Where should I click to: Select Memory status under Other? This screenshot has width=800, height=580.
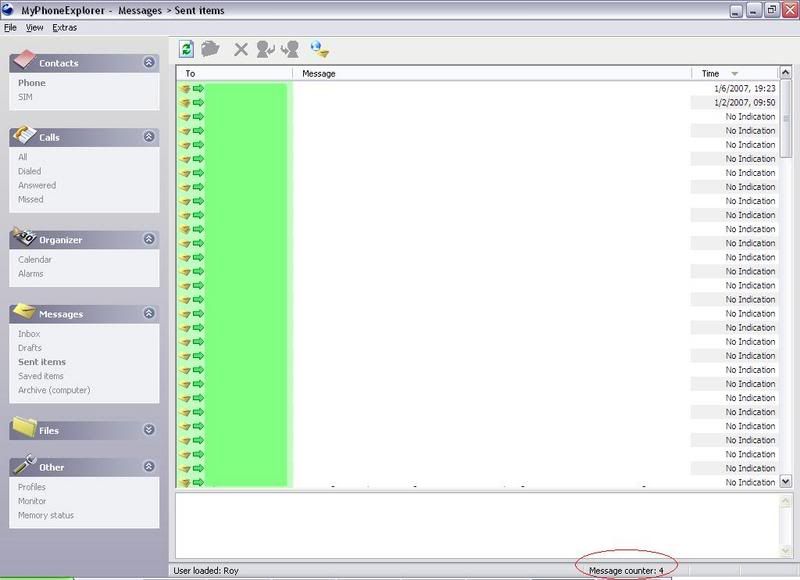46,515
